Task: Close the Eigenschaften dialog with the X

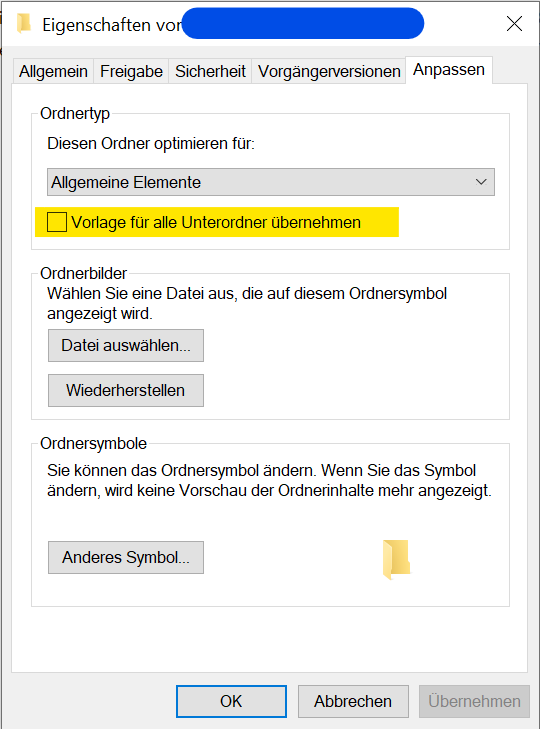Action: [514, 24]
